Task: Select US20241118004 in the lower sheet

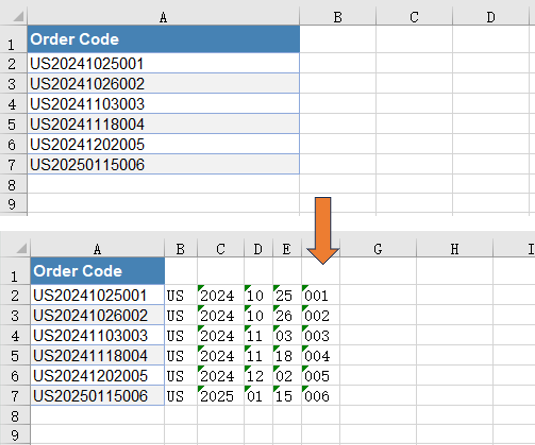Action: (x=98, y=355)
